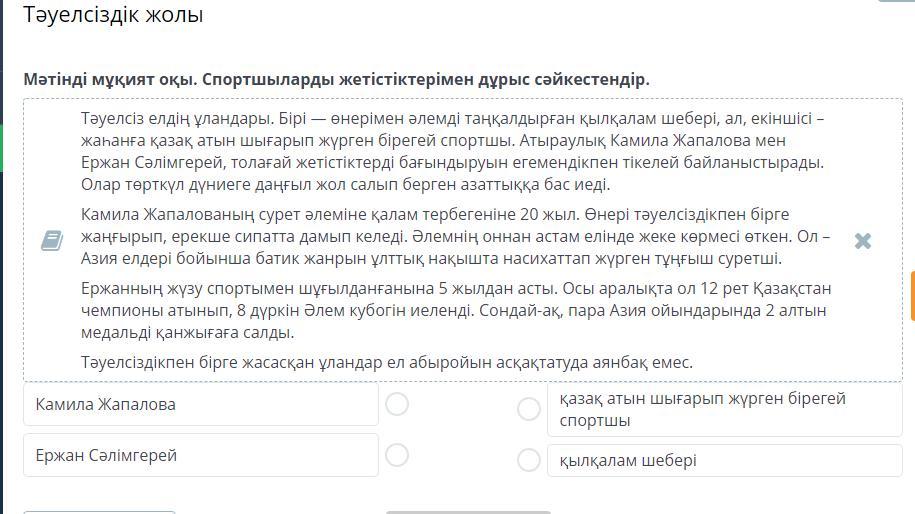Image resolution: width=915 pixels, height=514 pixels.
Task: Click the book icon beside the passage
Action: click(x=52, y=241)
